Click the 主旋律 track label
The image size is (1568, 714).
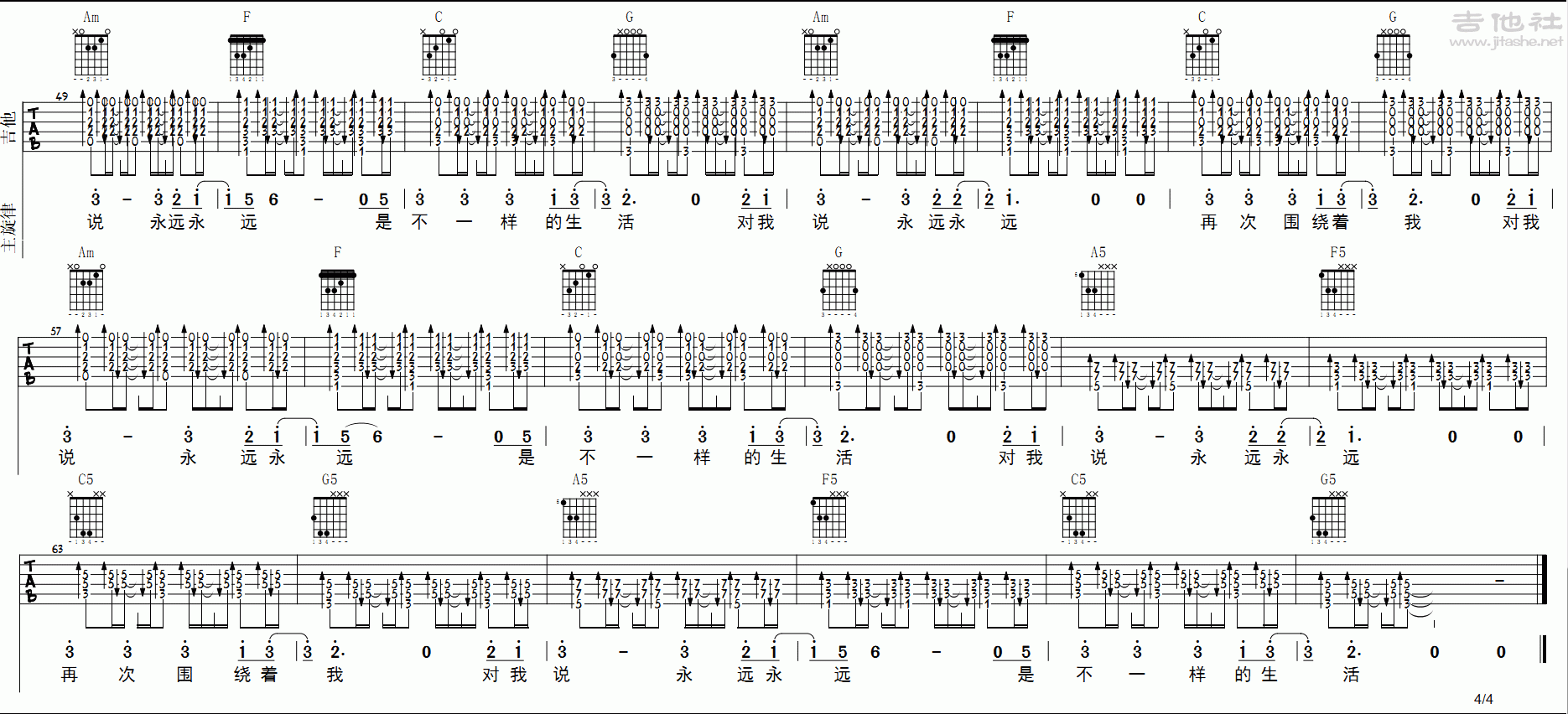tap(8, 228)
